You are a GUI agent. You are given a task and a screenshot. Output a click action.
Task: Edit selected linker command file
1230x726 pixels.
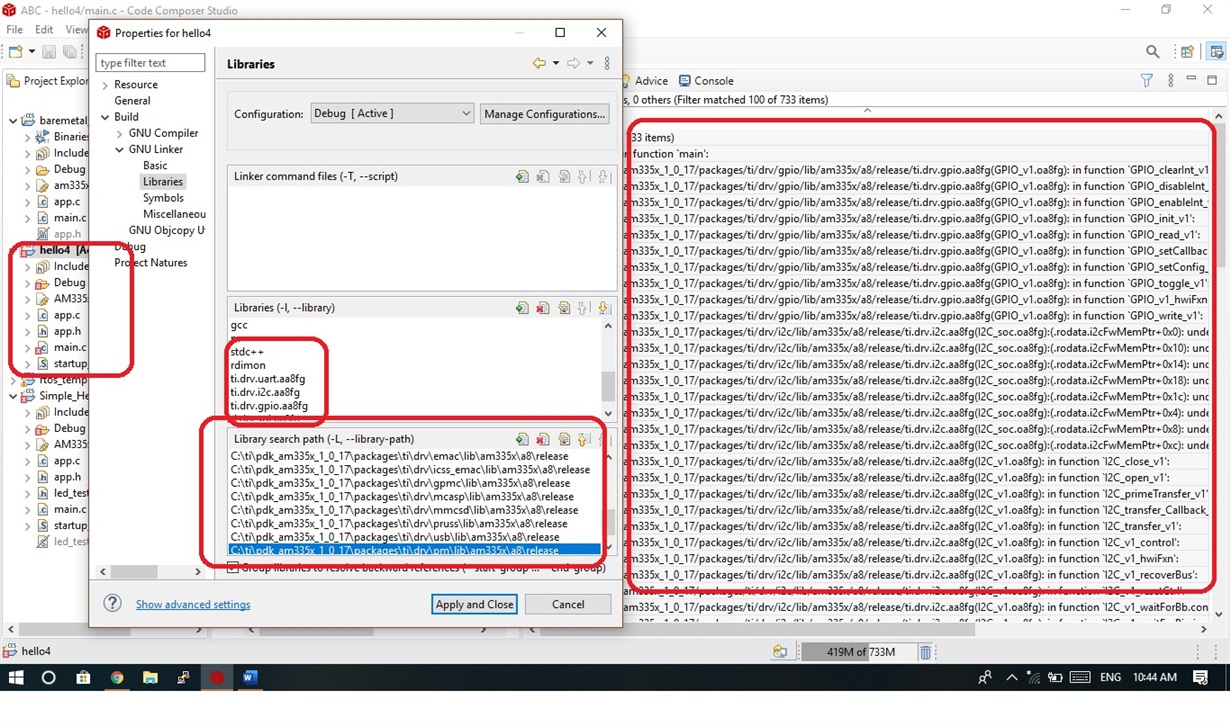tap(564, 177)
